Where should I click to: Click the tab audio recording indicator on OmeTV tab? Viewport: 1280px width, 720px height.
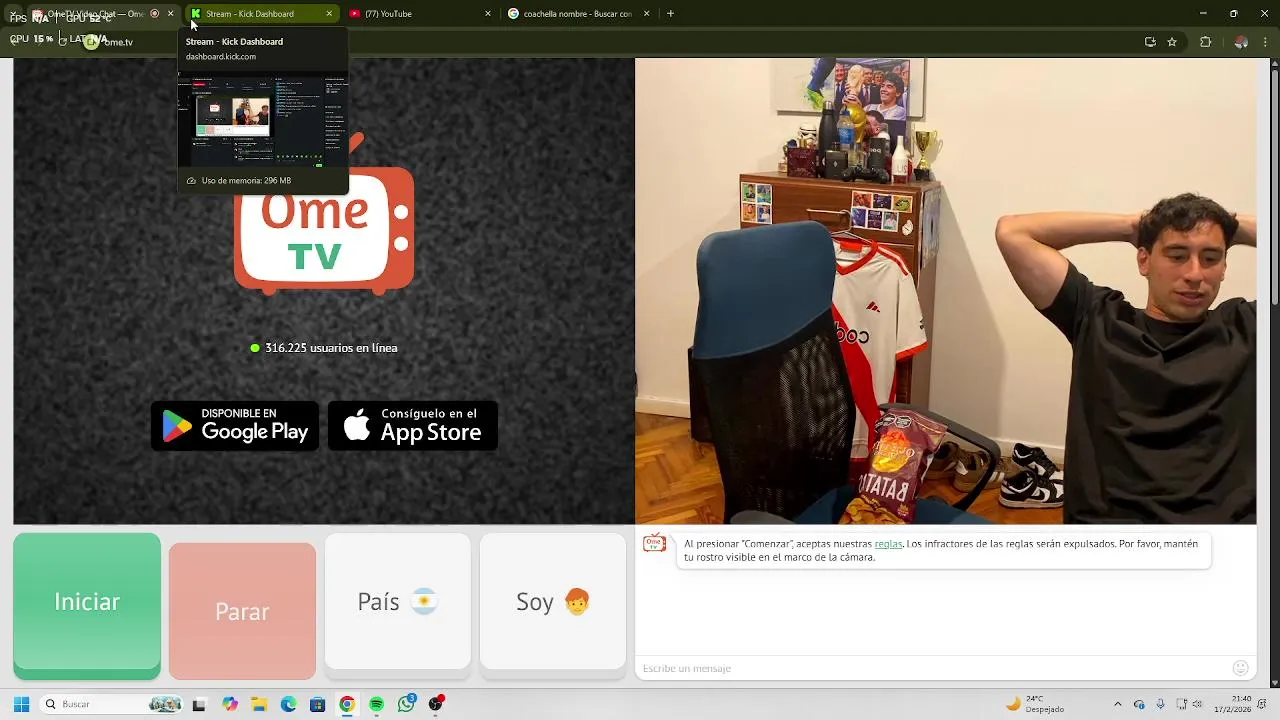pos(154,14)
